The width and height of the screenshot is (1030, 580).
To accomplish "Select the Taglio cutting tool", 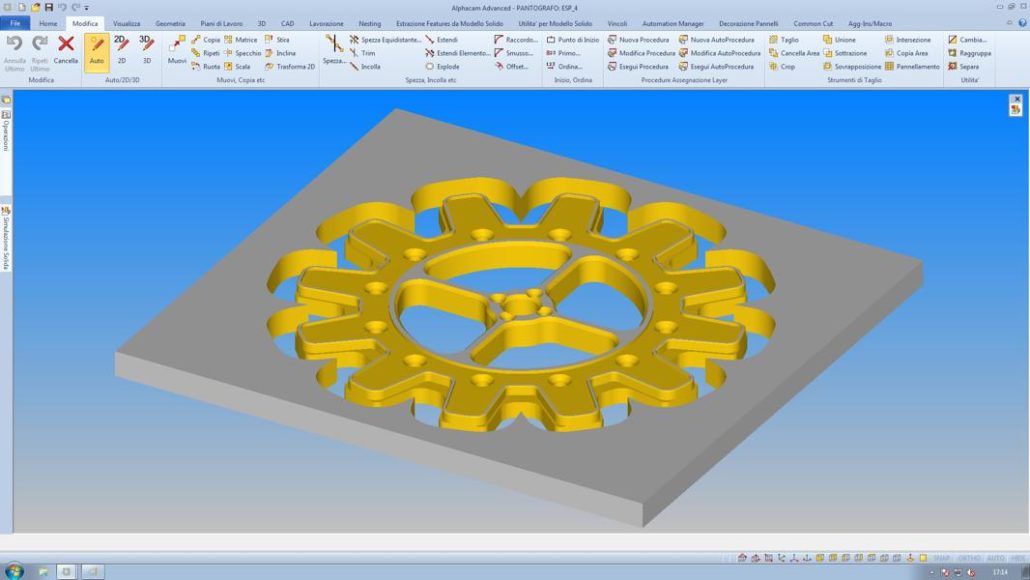I will coord(784,39).
